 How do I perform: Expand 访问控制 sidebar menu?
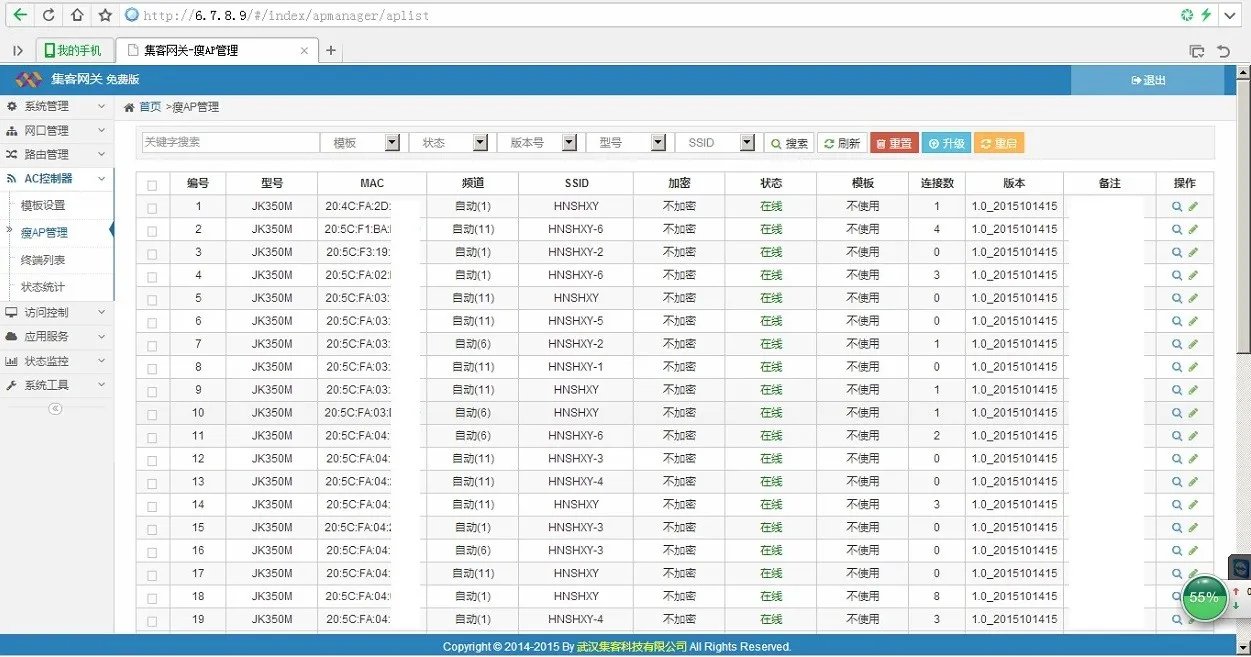(x=56, y=312)
